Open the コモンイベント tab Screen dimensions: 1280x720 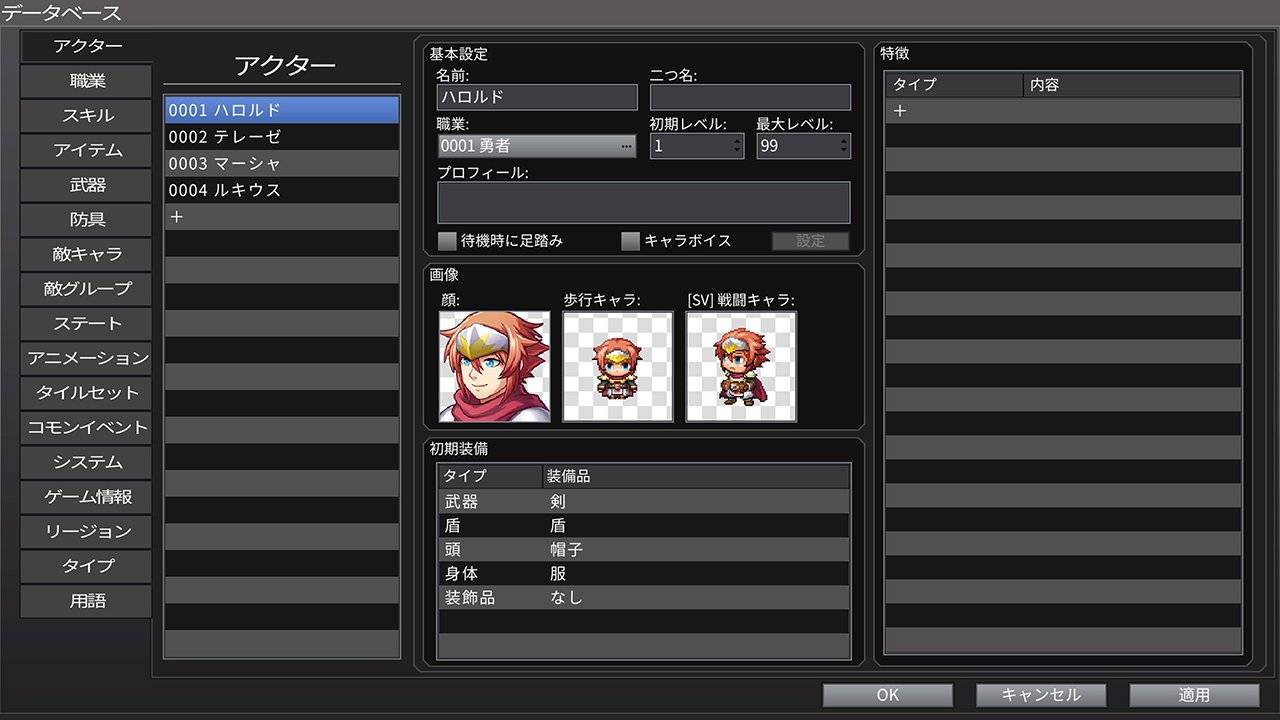pos(86,427)
